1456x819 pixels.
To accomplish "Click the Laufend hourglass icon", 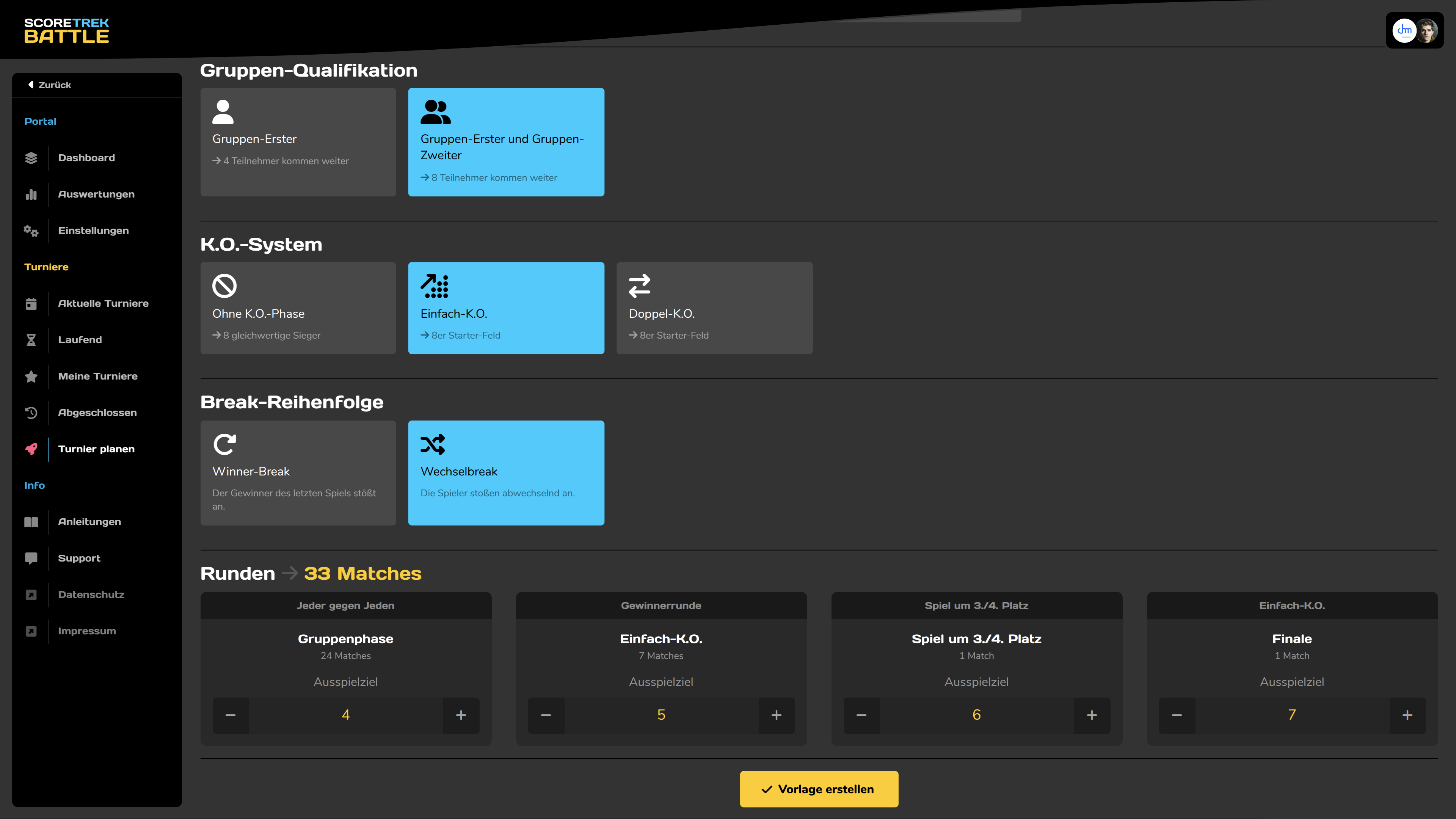I will [31, 340].
